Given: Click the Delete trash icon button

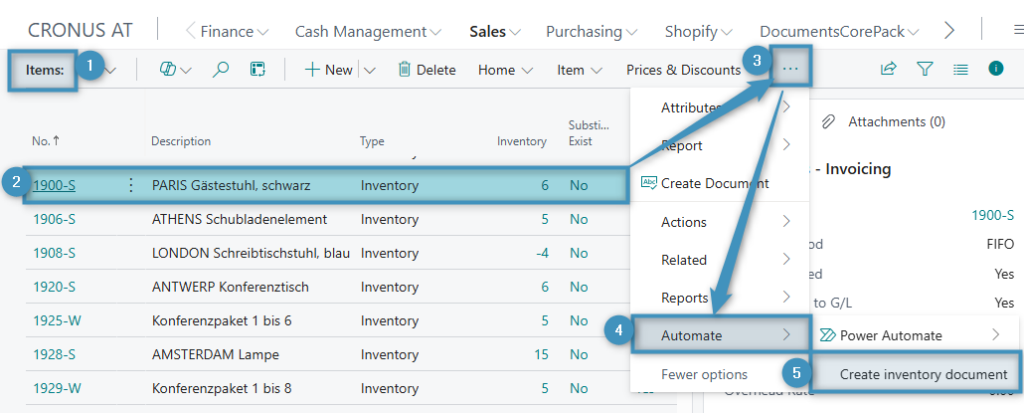Looking at the screenshot, I should tap(426, 70).
